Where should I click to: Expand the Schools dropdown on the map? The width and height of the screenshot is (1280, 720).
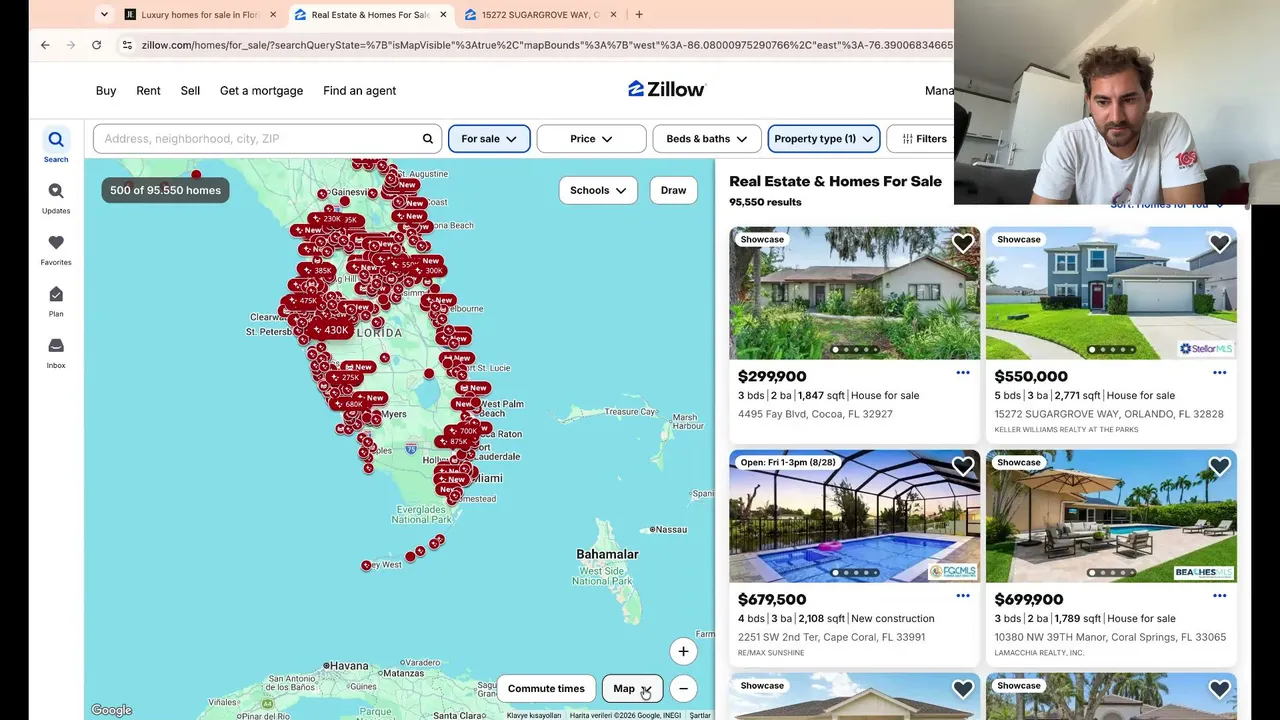598,190
